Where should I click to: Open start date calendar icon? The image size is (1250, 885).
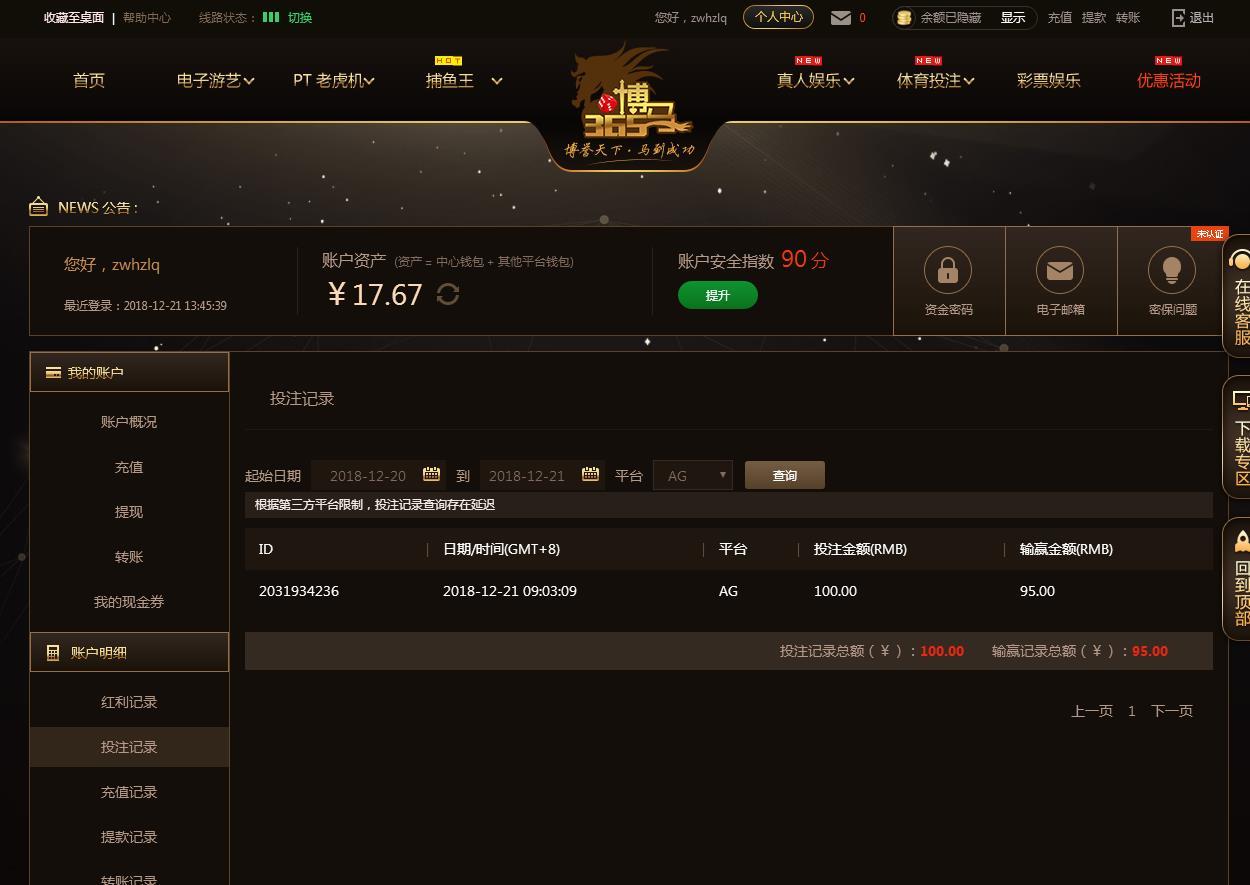tap(431, 474)
